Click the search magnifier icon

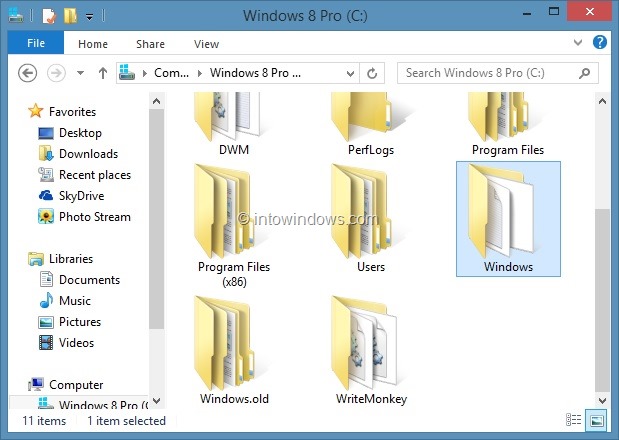(x=584, y=73)
